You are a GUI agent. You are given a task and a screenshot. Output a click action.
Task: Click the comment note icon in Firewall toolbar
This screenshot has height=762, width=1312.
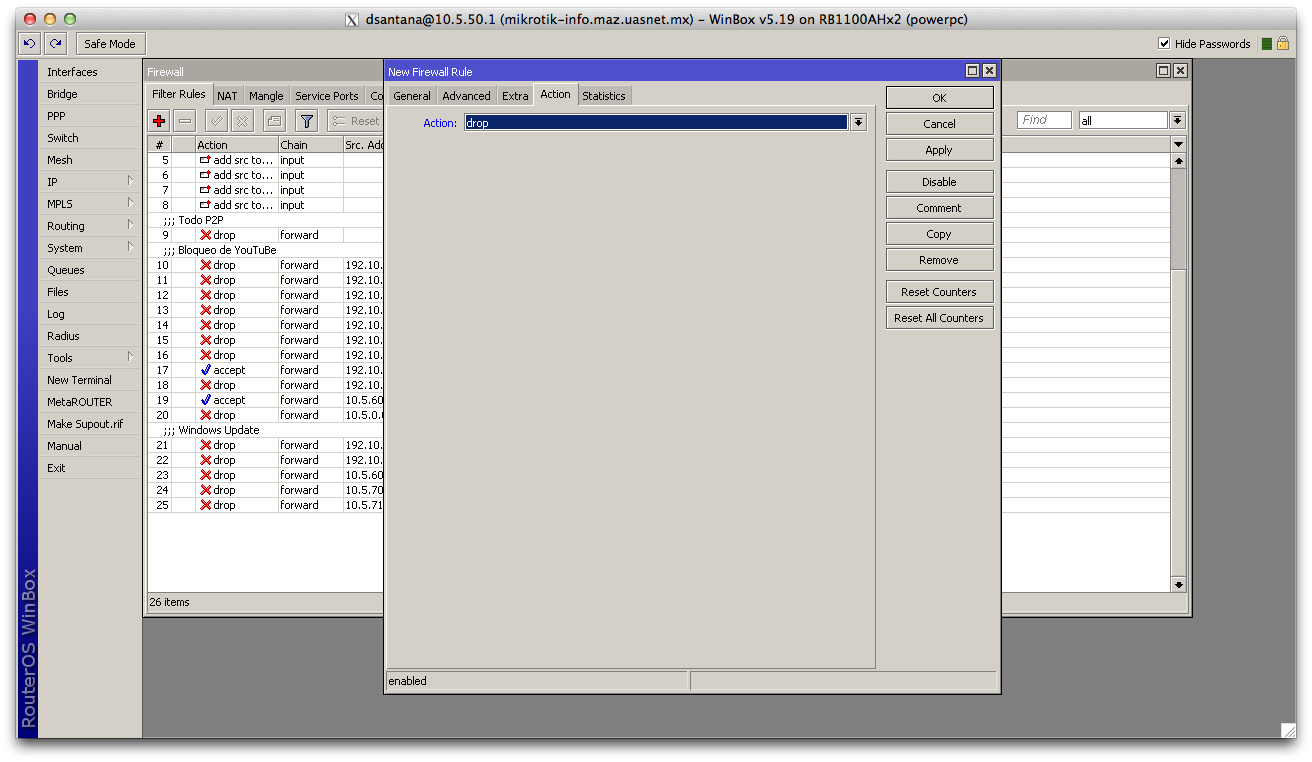[x=274, y=121]
